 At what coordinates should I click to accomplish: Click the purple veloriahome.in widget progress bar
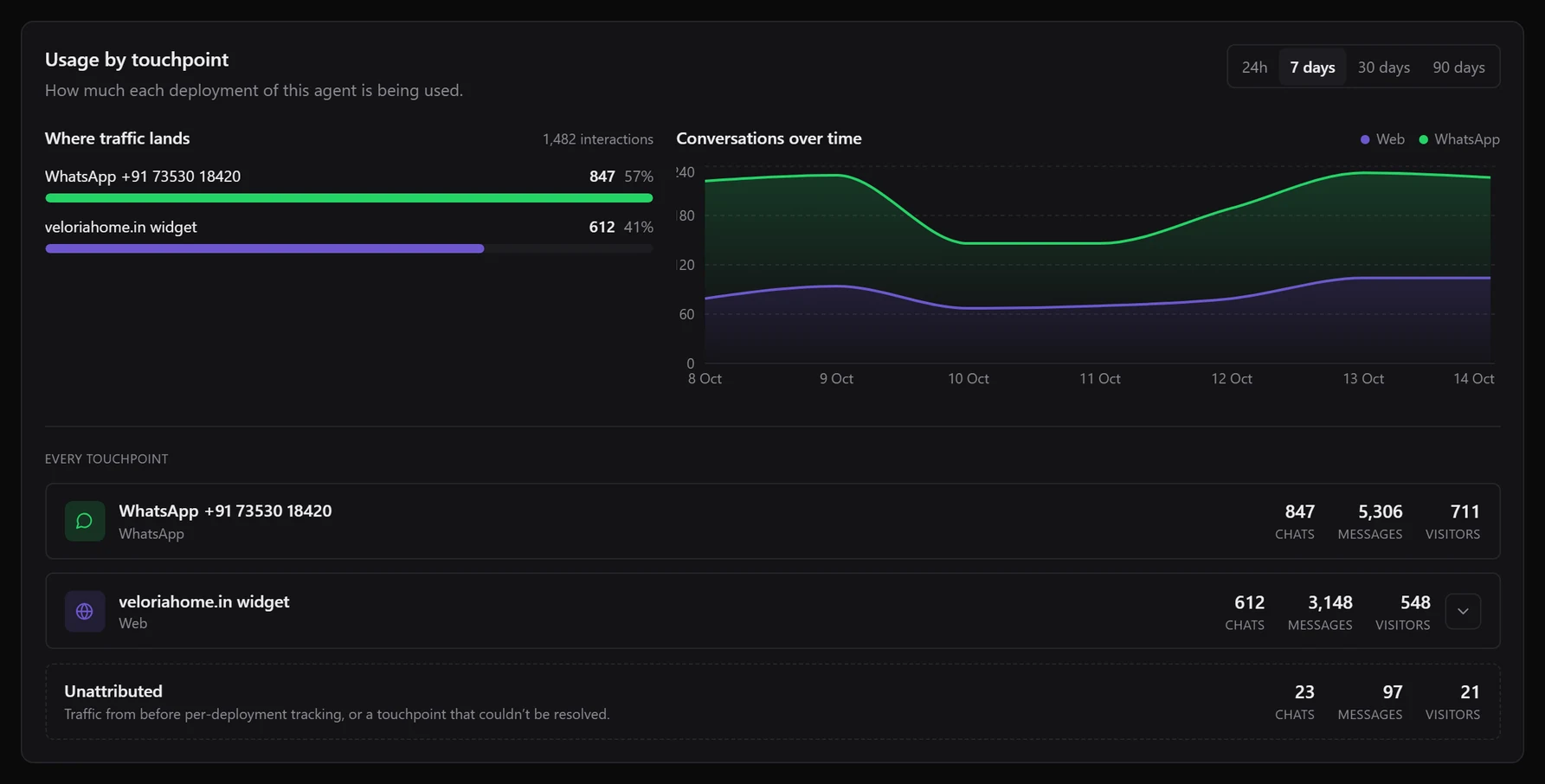click(264, 248)
